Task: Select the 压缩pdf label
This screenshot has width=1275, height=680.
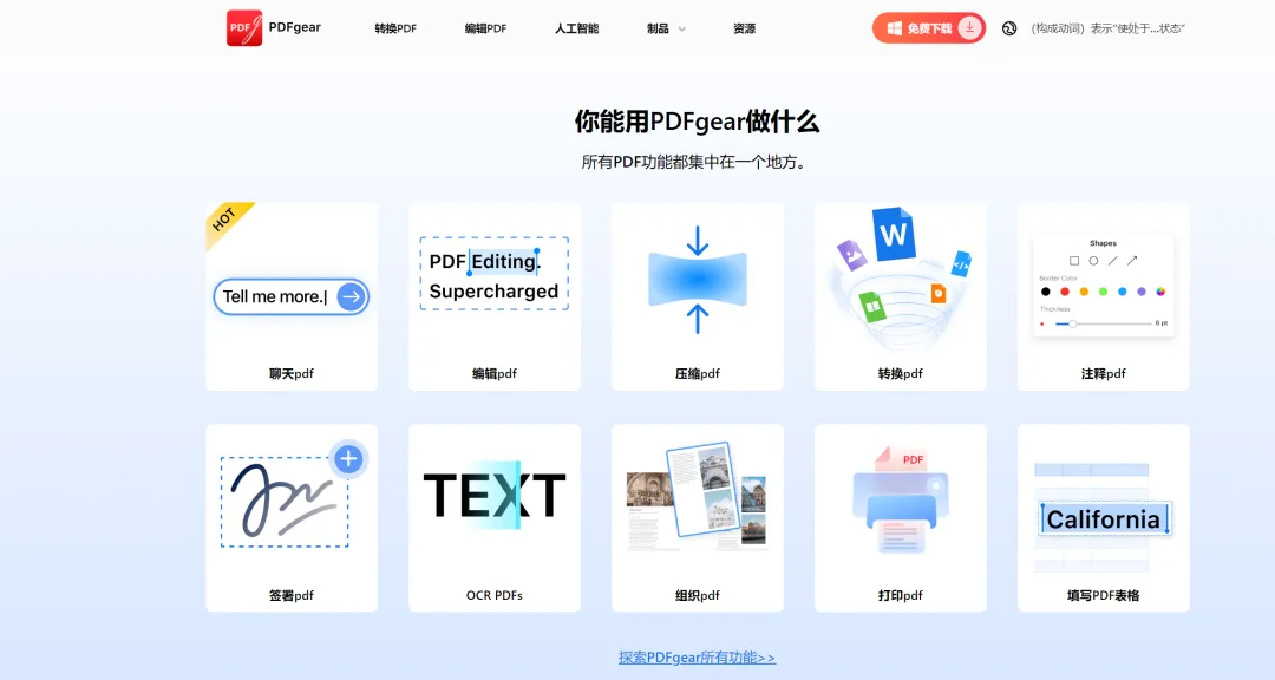Action: [698, 374]
